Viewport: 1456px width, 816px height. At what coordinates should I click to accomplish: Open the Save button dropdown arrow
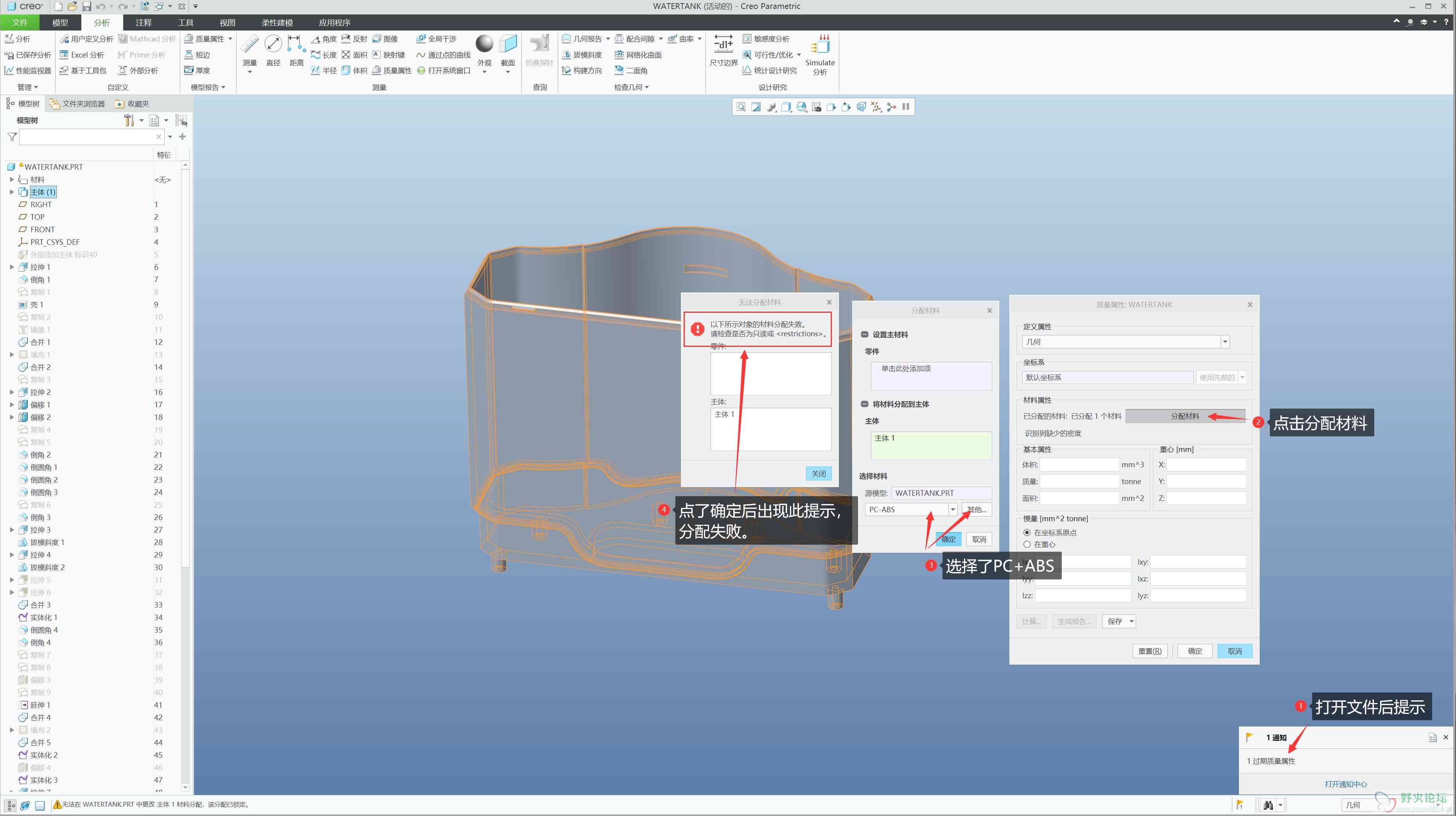pyautogui.click(x=1131, y=622)
